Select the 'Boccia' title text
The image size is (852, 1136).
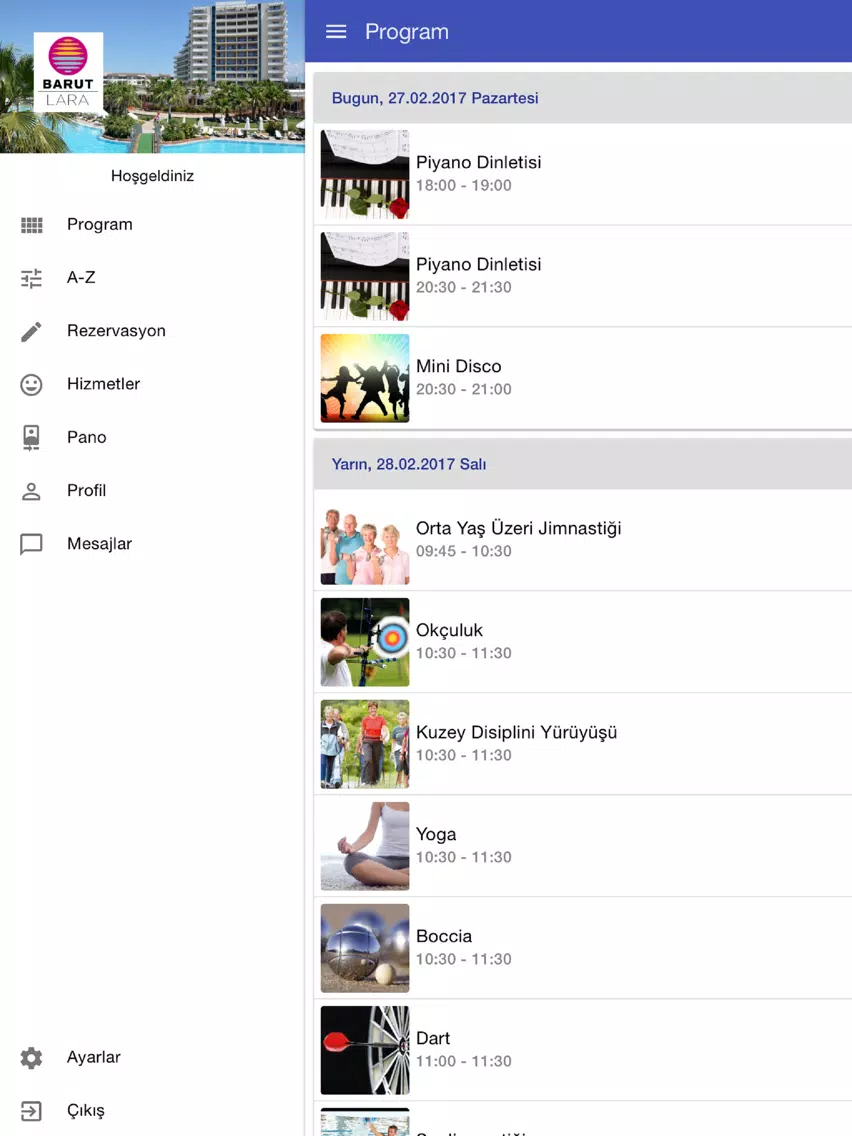pyautogui.click(x=444, y=937)
